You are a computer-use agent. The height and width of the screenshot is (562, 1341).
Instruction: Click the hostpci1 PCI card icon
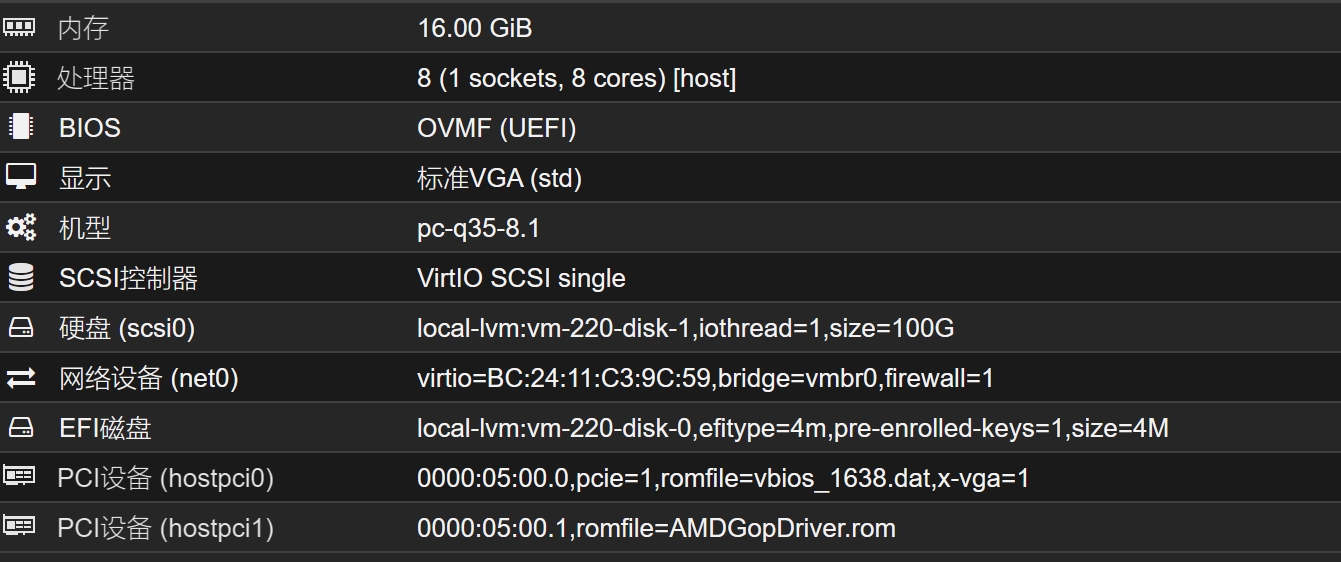point(19,526)
